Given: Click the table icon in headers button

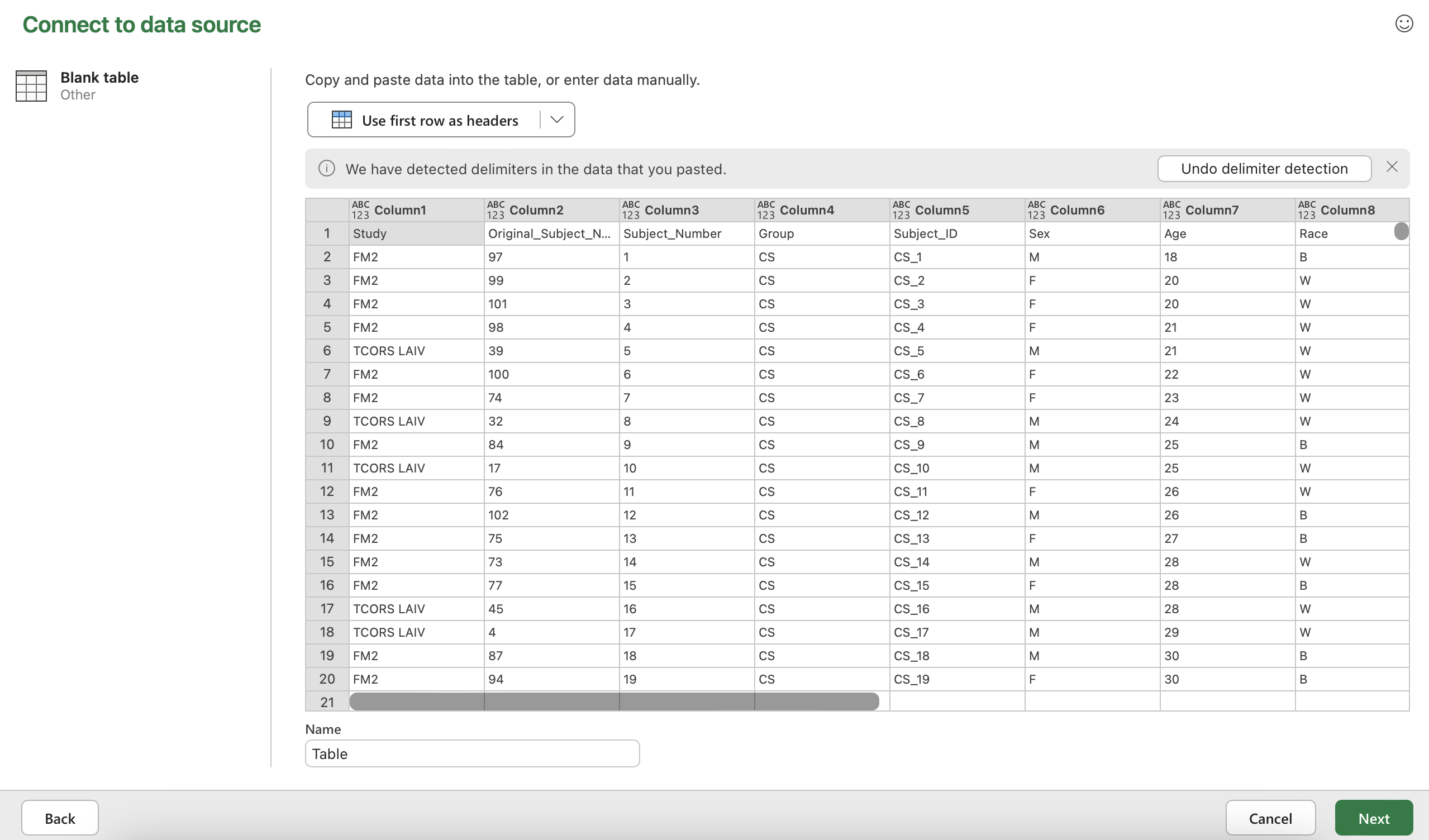Looking at the screenshot, I should pos(341,120).
